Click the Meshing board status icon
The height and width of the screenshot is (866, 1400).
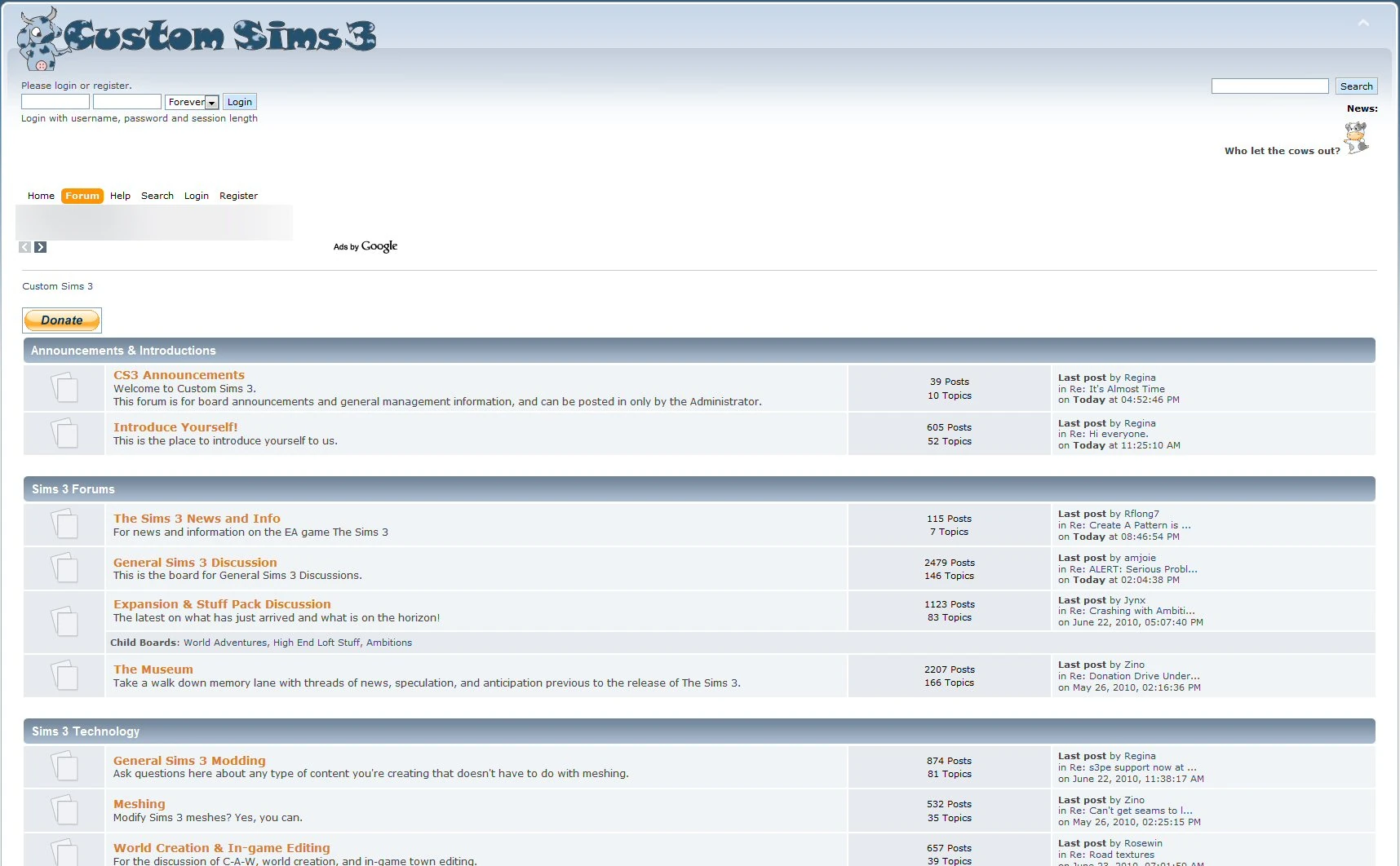[64, 810]
